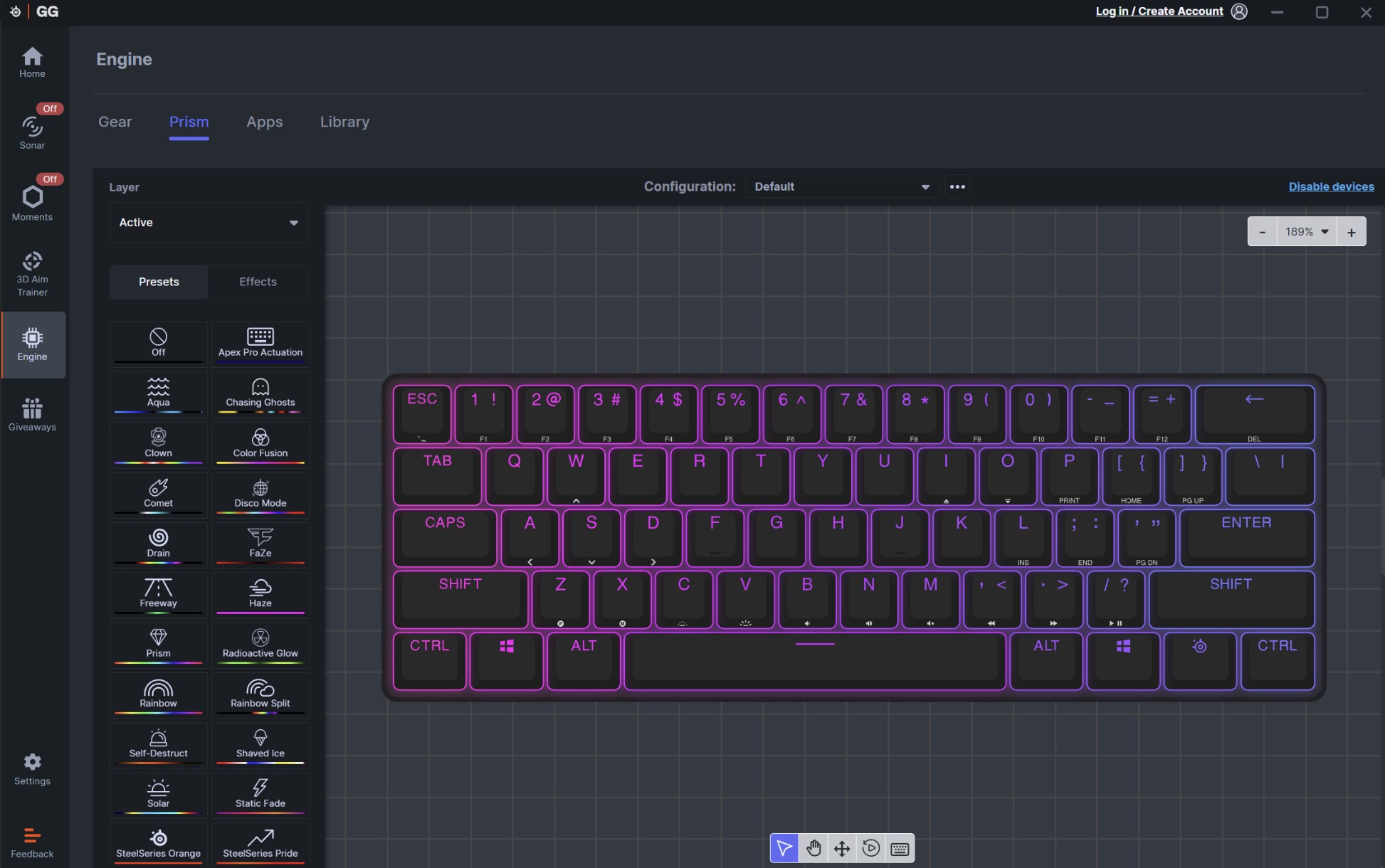Go to the Prism tab
This screenshot has width=1385, height=868.
coord(189,122)
